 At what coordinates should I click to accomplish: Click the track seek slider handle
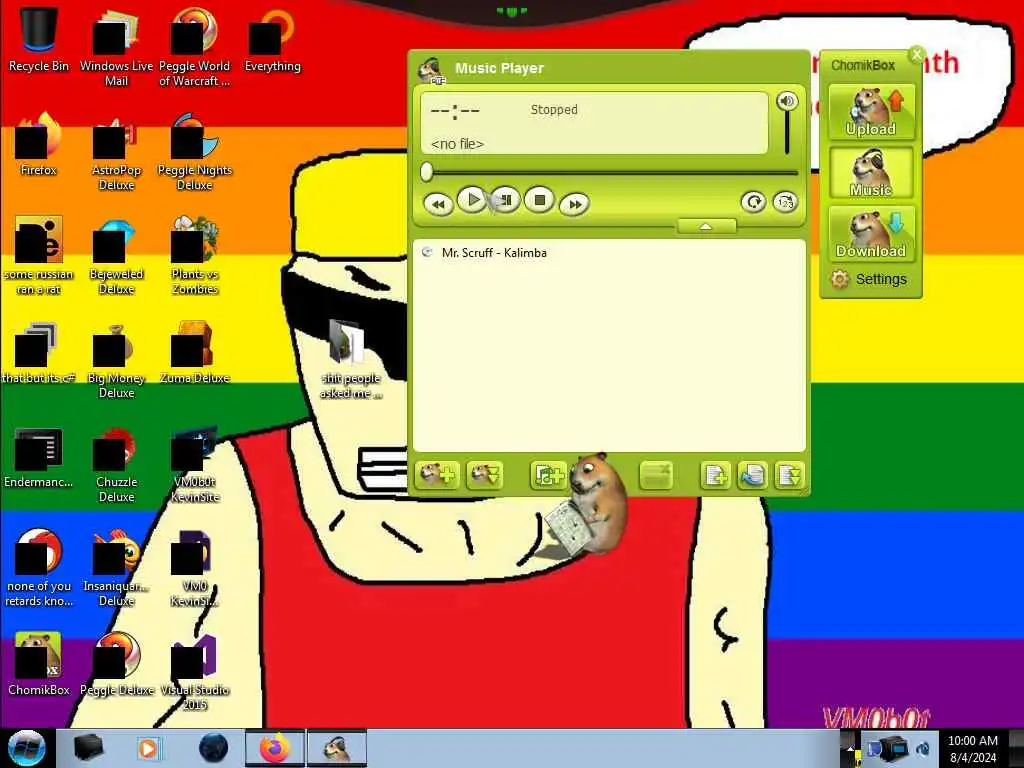coord(426,172)
